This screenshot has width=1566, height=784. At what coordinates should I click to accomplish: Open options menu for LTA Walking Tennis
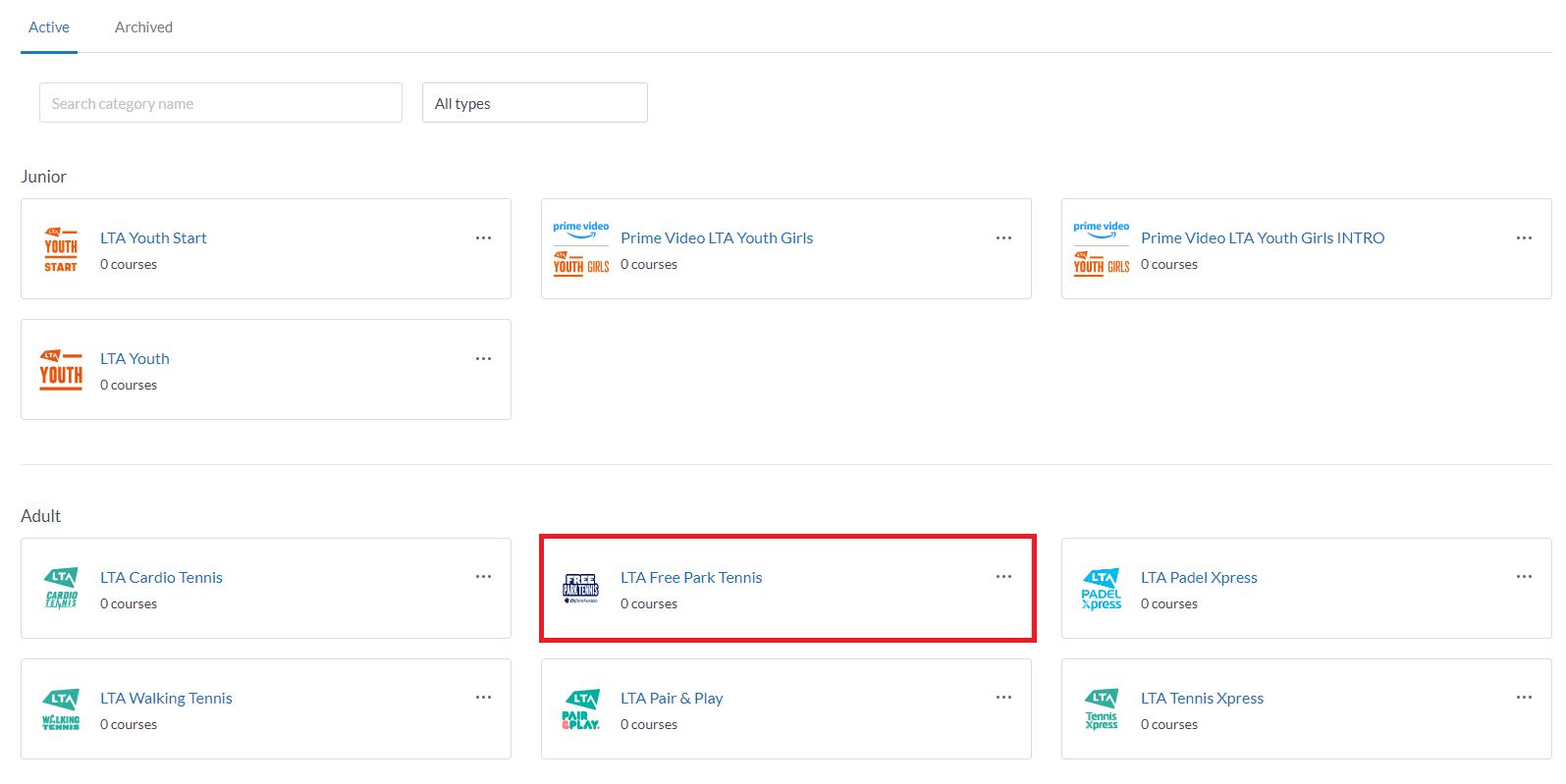pyautogui.click(x=483, y=697)
